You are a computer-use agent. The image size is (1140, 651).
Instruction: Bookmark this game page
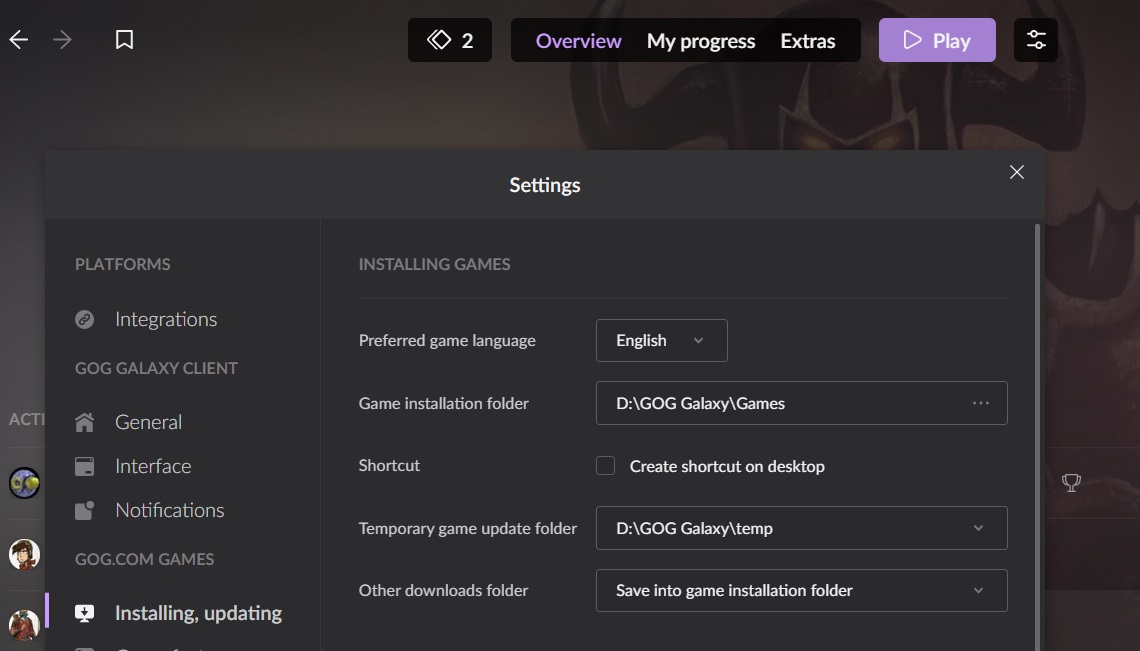click(124, 40)
